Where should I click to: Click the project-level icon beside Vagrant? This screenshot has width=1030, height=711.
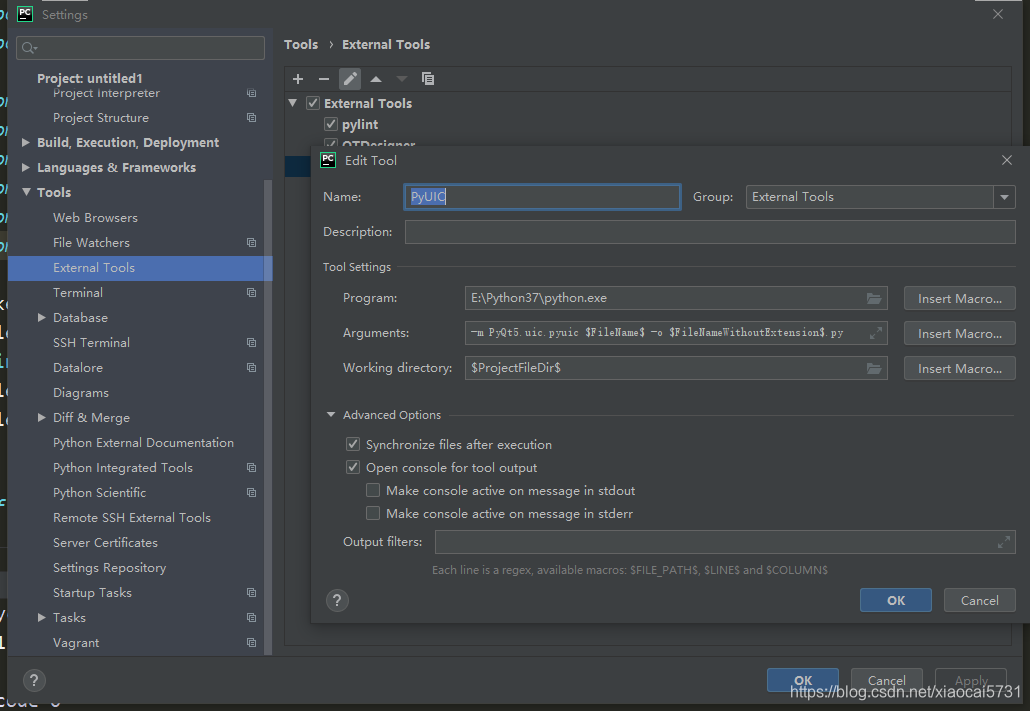(x=251, y=642)
